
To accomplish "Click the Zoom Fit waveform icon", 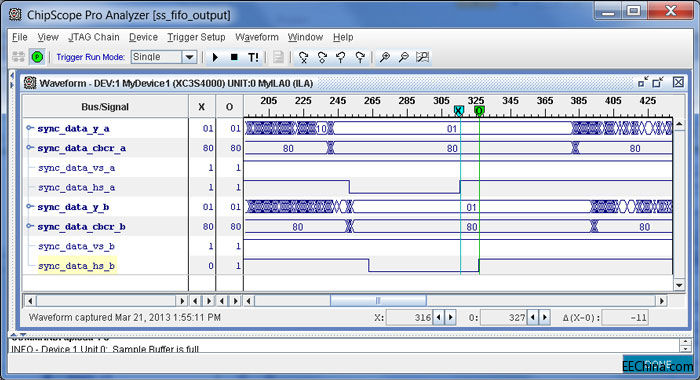I will pyautogui.click(x=422, y=57).
